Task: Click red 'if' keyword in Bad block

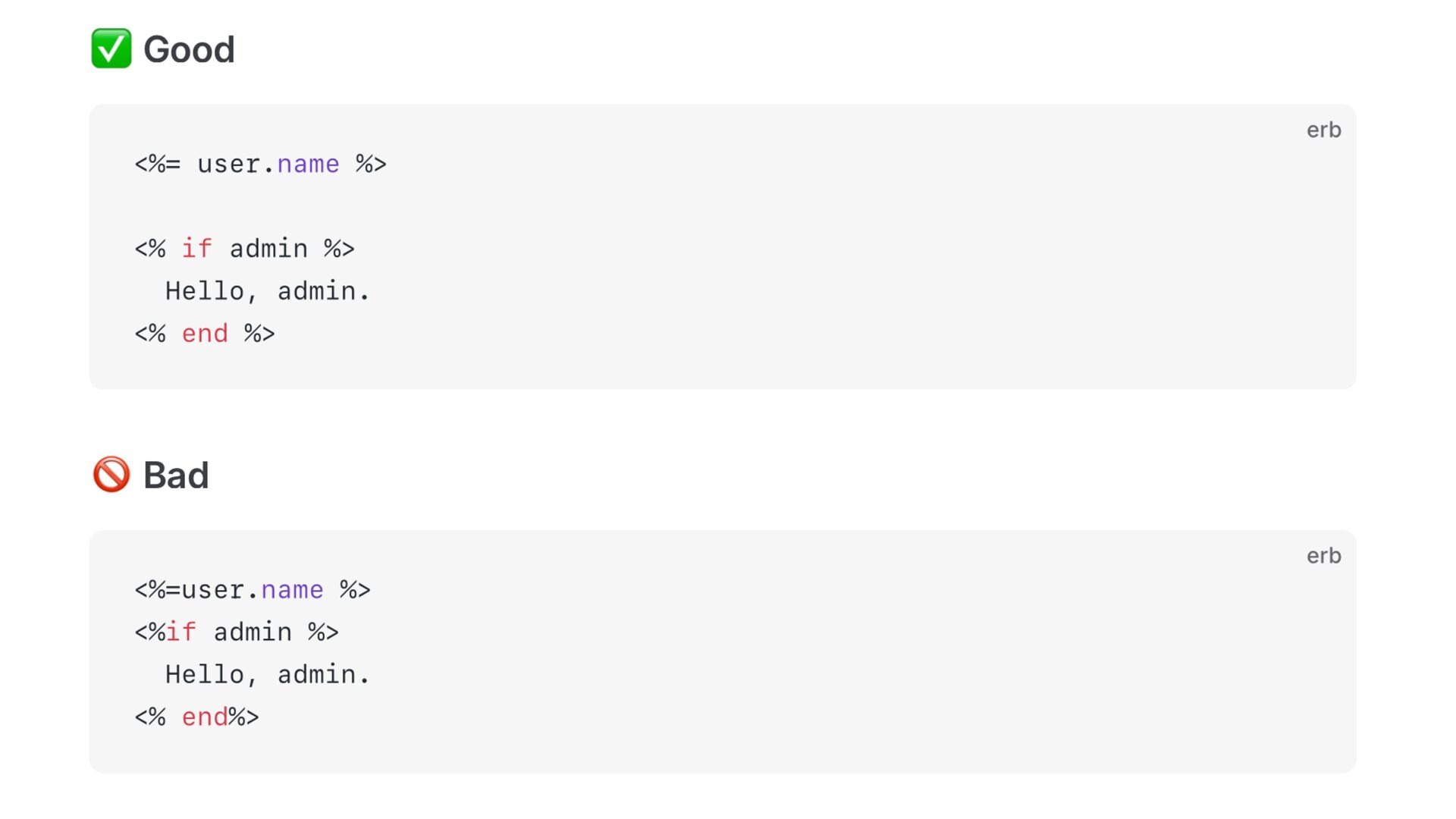Action: point(181,632)
